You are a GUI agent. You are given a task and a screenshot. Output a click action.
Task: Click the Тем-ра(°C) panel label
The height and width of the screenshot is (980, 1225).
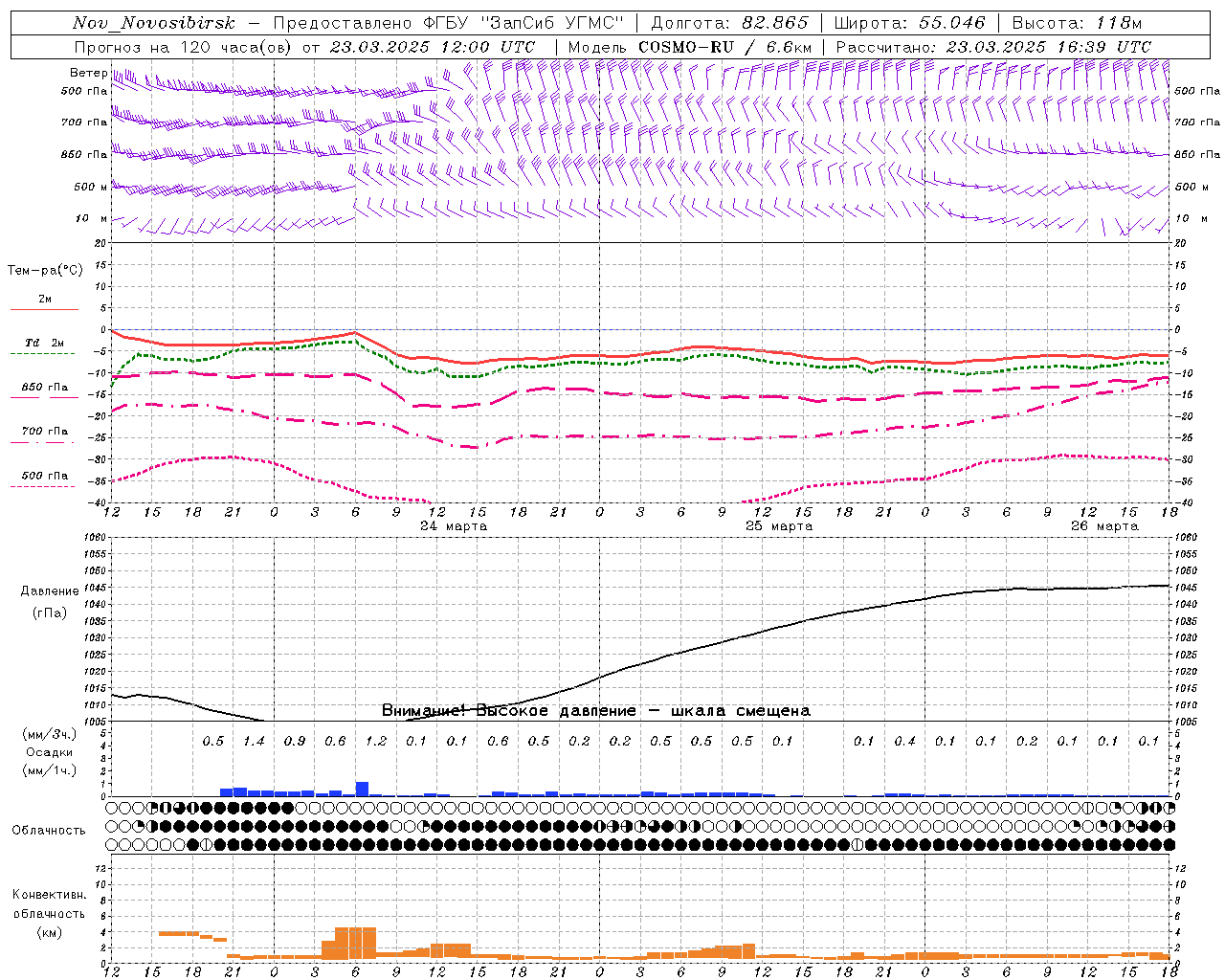(x=45, y=271)
